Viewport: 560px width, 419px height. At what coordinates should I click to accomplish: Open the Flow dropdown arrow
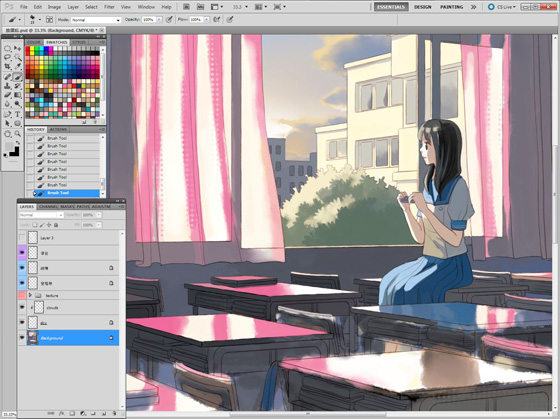click(x=207, y=20)
